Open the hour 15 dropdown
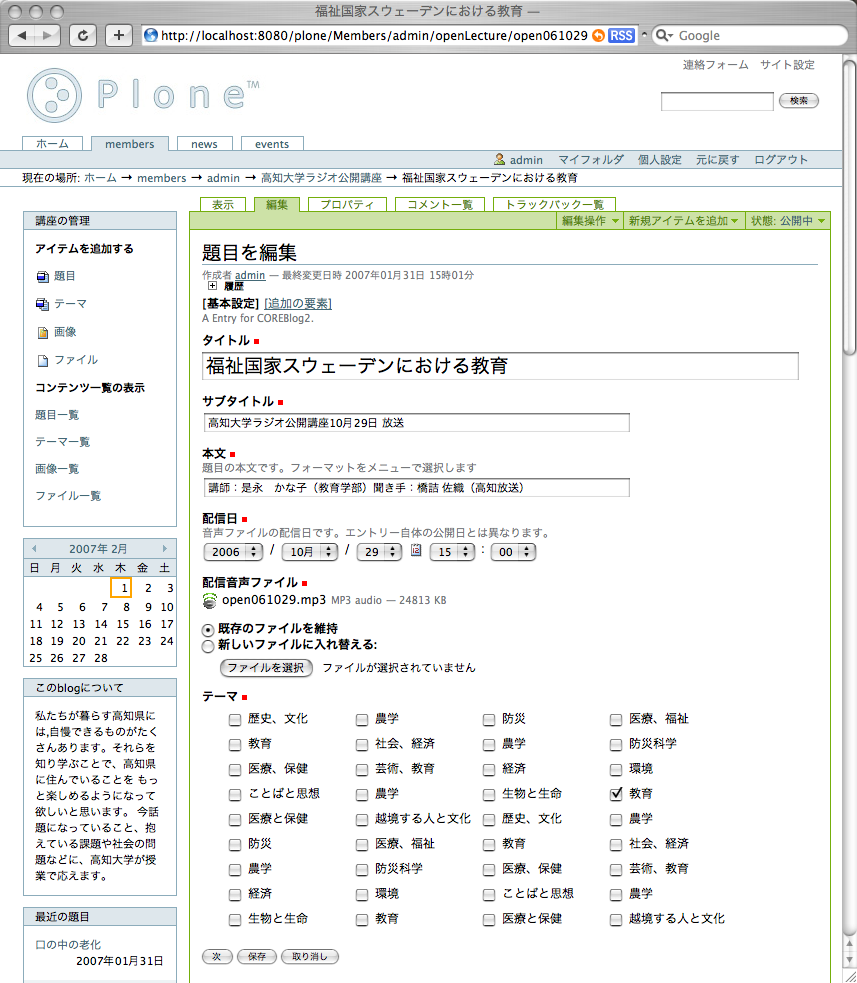 (452, 552)
